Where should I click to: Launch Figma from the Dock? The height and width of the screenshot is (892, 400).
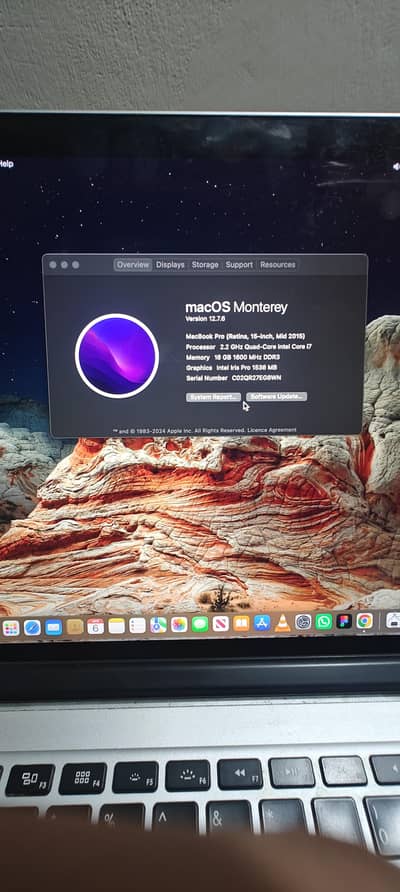[344, 621]
